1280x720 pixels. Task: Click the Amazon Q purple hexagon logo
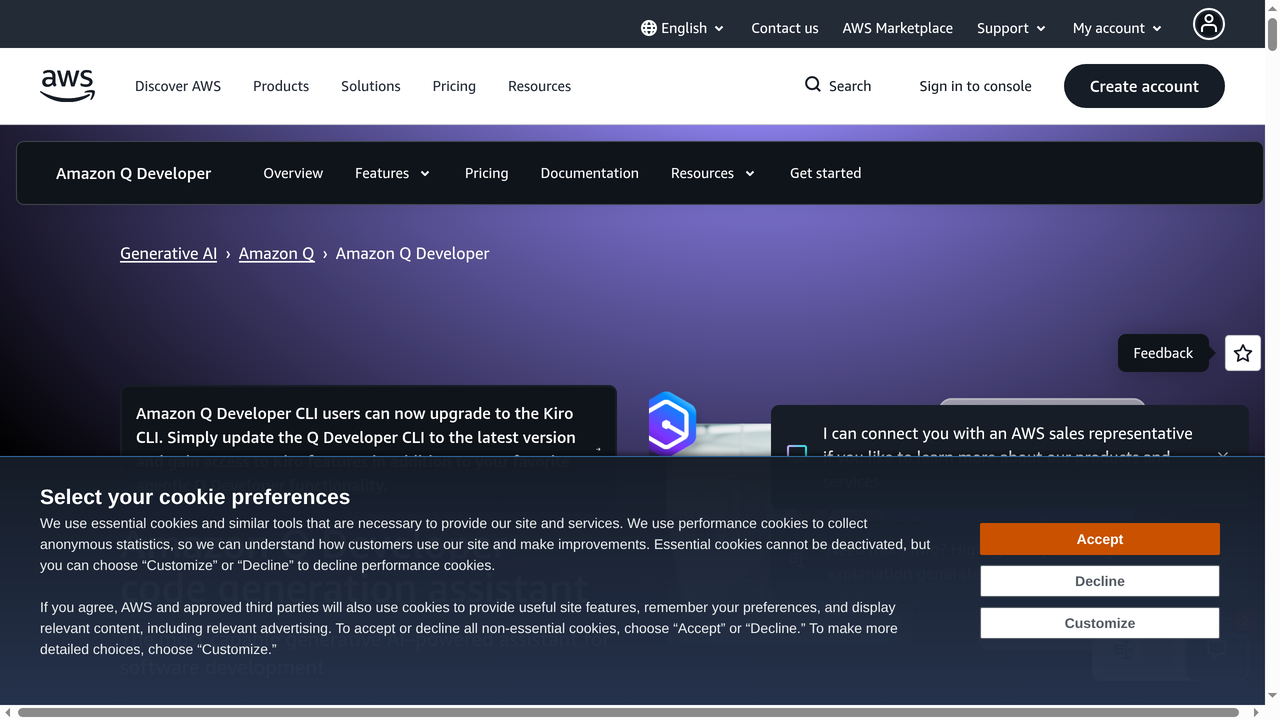[x=670, y=424]
